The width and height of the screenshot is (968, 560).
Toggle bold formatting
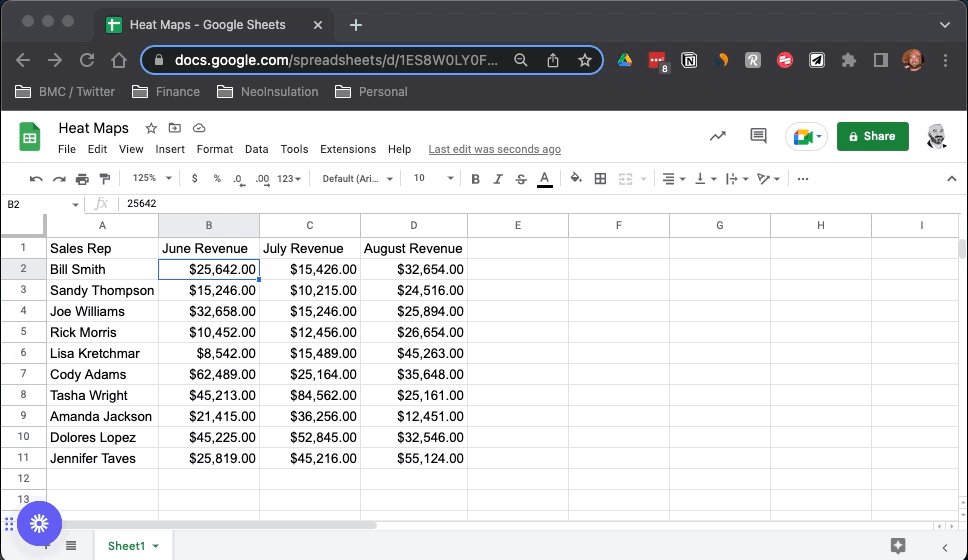tap(475, 179)
